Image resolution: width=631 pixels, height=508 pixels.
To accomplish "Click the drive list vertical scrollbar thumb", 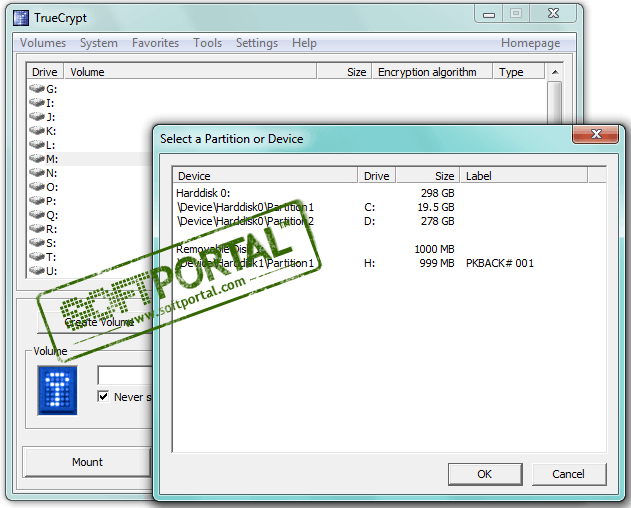I will pos(555,103).
